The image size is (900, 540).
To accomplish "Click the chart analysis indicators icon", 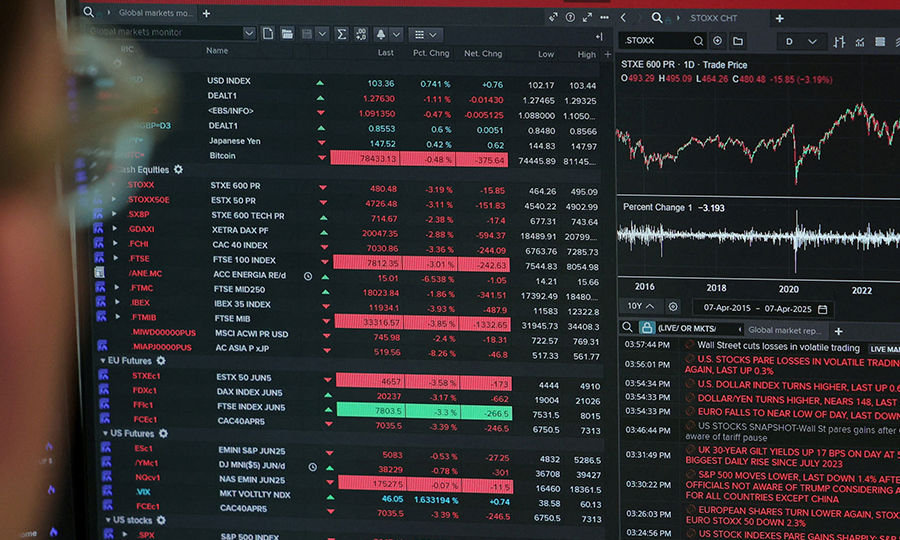I will 860,41.
